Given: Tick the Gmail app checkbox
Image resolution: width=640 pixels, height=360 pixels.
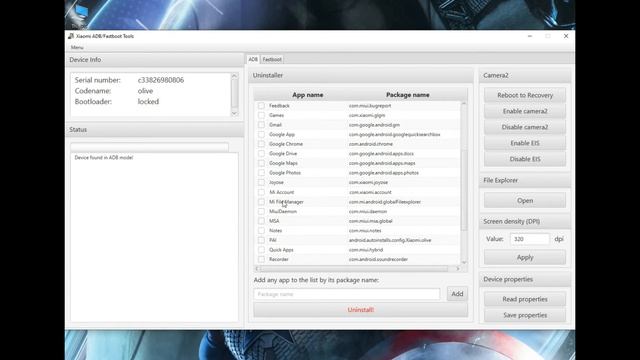Looking at the screenshot, I should 261,125.
